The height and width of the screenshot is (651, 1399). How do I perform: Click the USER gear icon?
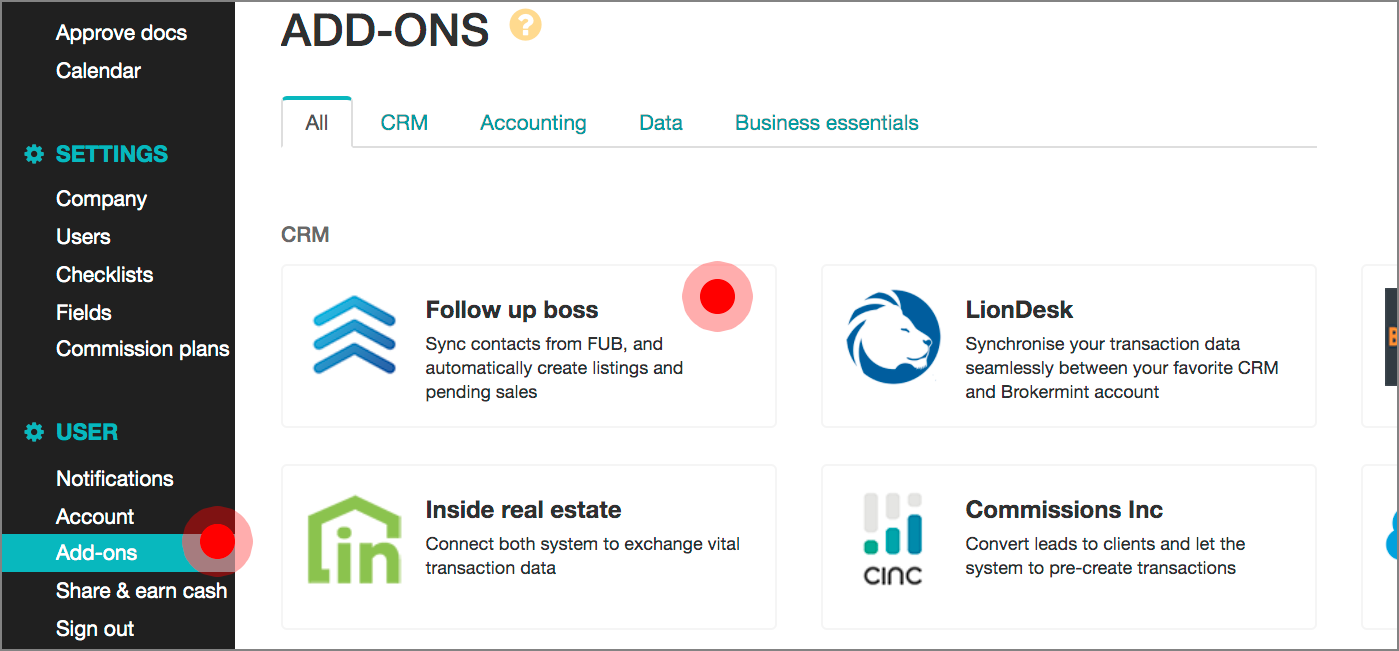(x=35, y=432)
